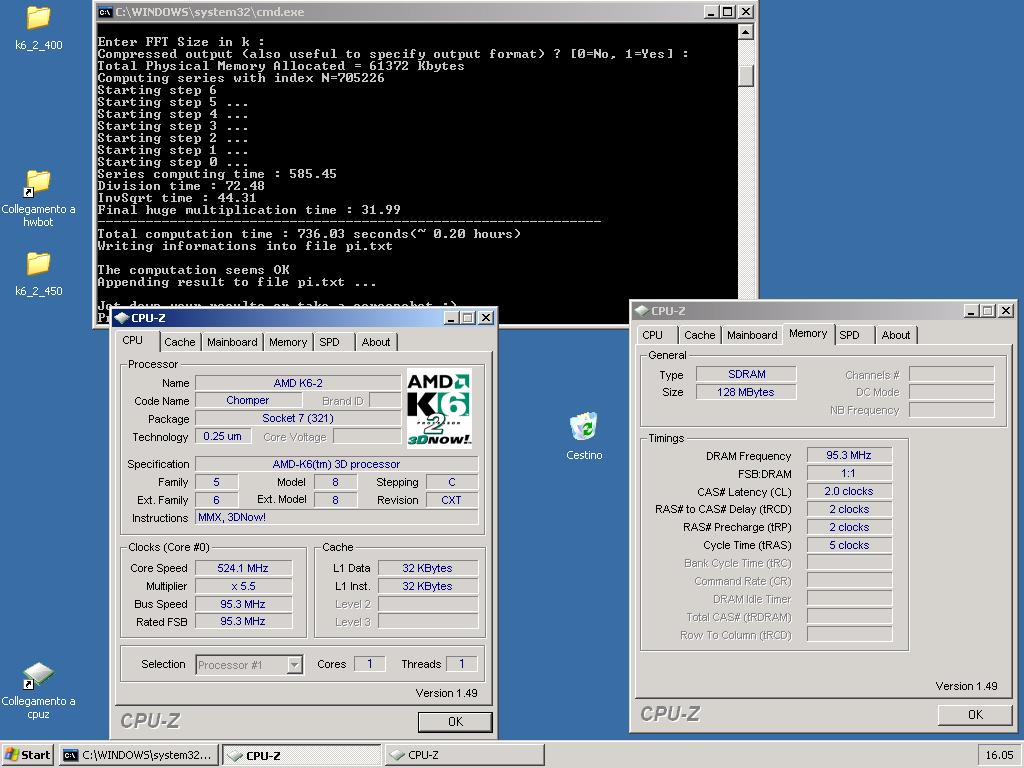Click the Code Name value Chomper
Screen dimensions: 1024x768
(x=248, y=400)
